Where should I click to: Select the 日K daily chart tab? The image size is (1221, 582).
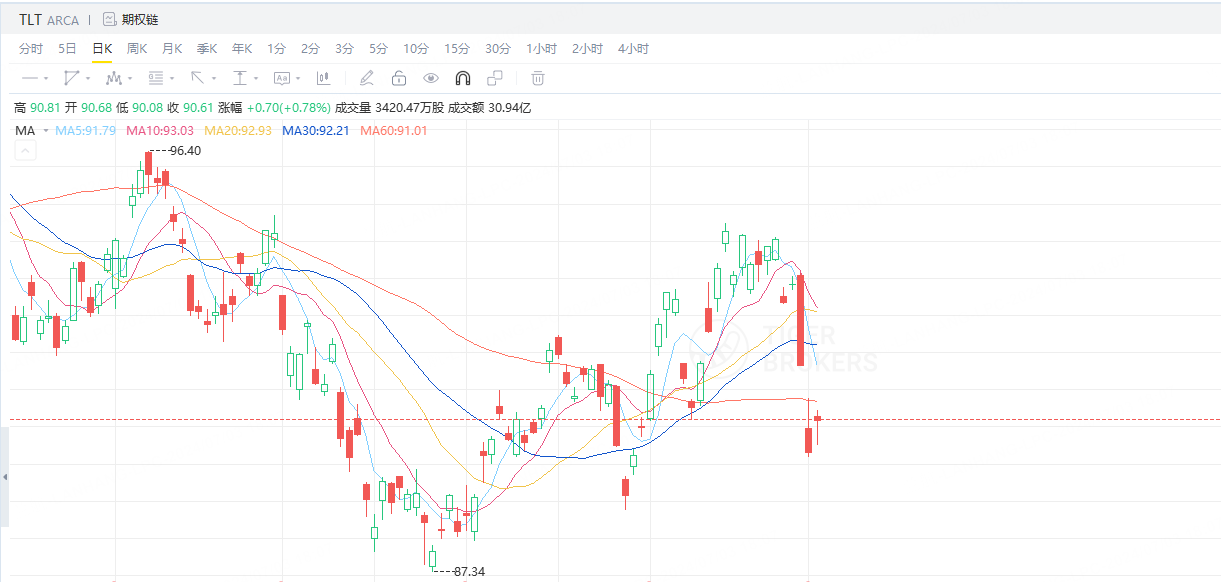[x=102, y=49]
